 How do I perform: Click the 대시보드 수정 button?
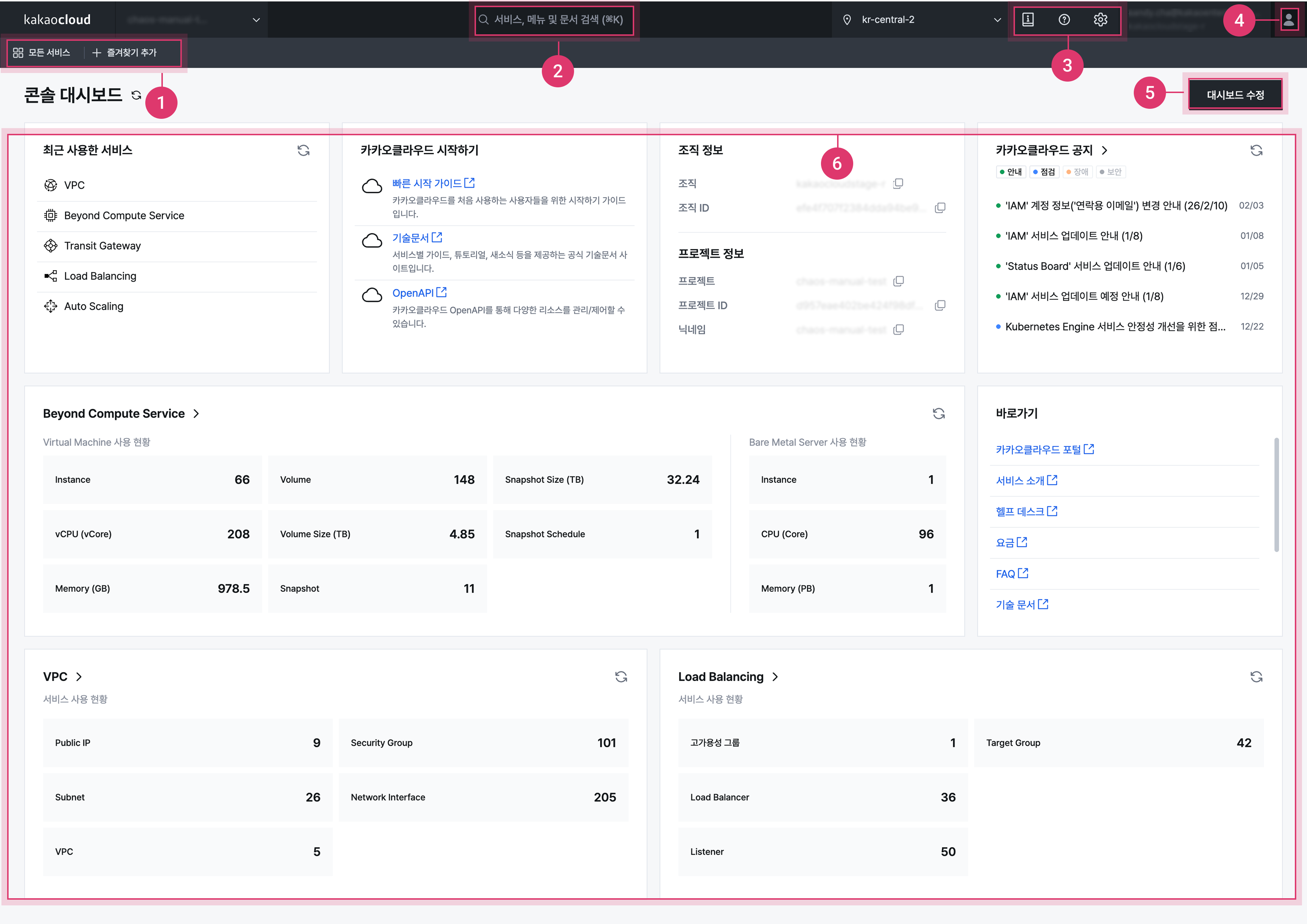point(1235,95)
